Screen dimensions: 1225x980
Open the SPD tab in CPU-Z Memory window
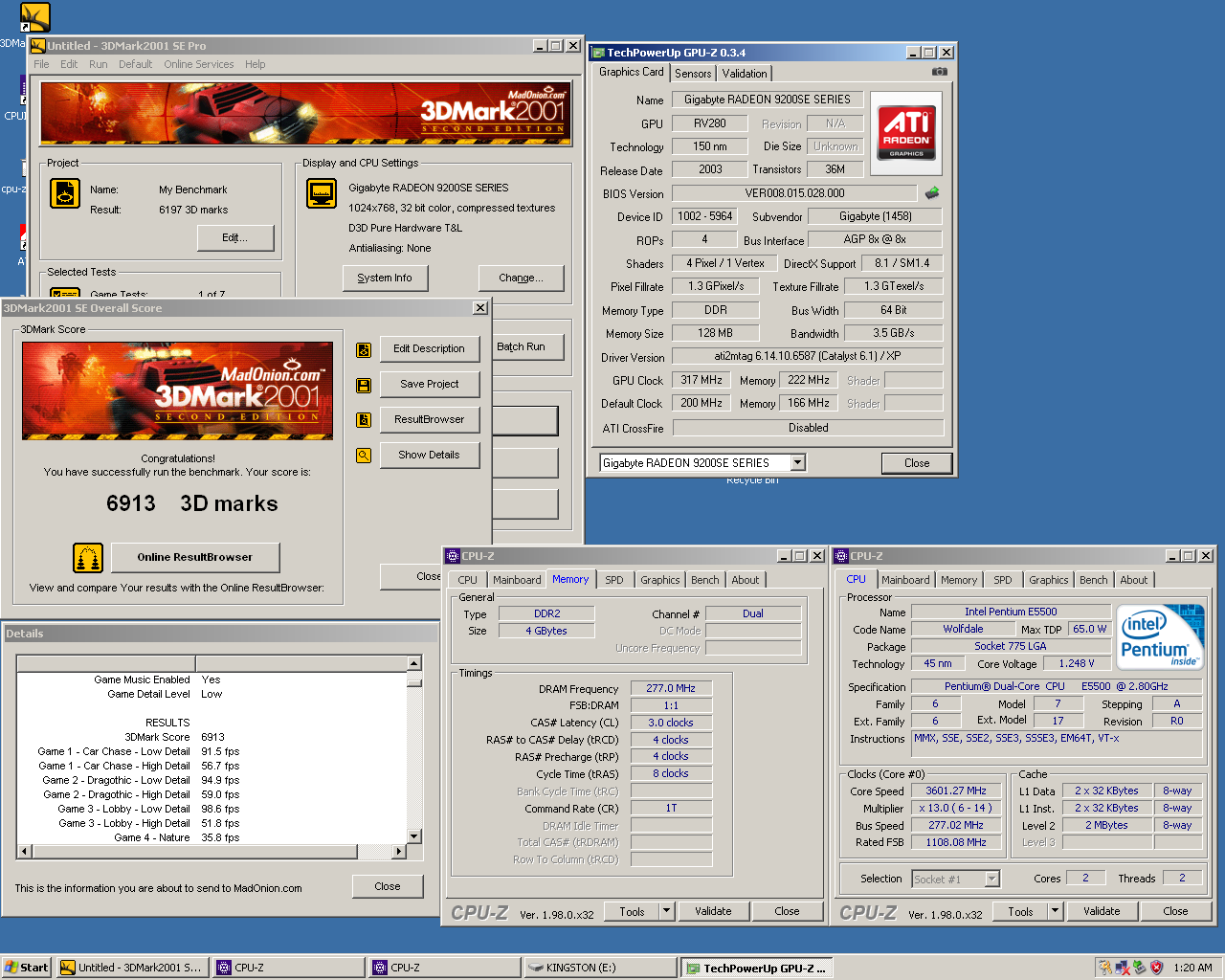(x=614, y=580)
